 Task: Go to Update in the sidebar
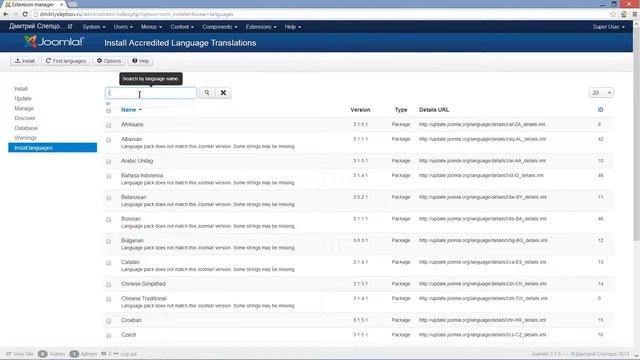tap(23, 98)
